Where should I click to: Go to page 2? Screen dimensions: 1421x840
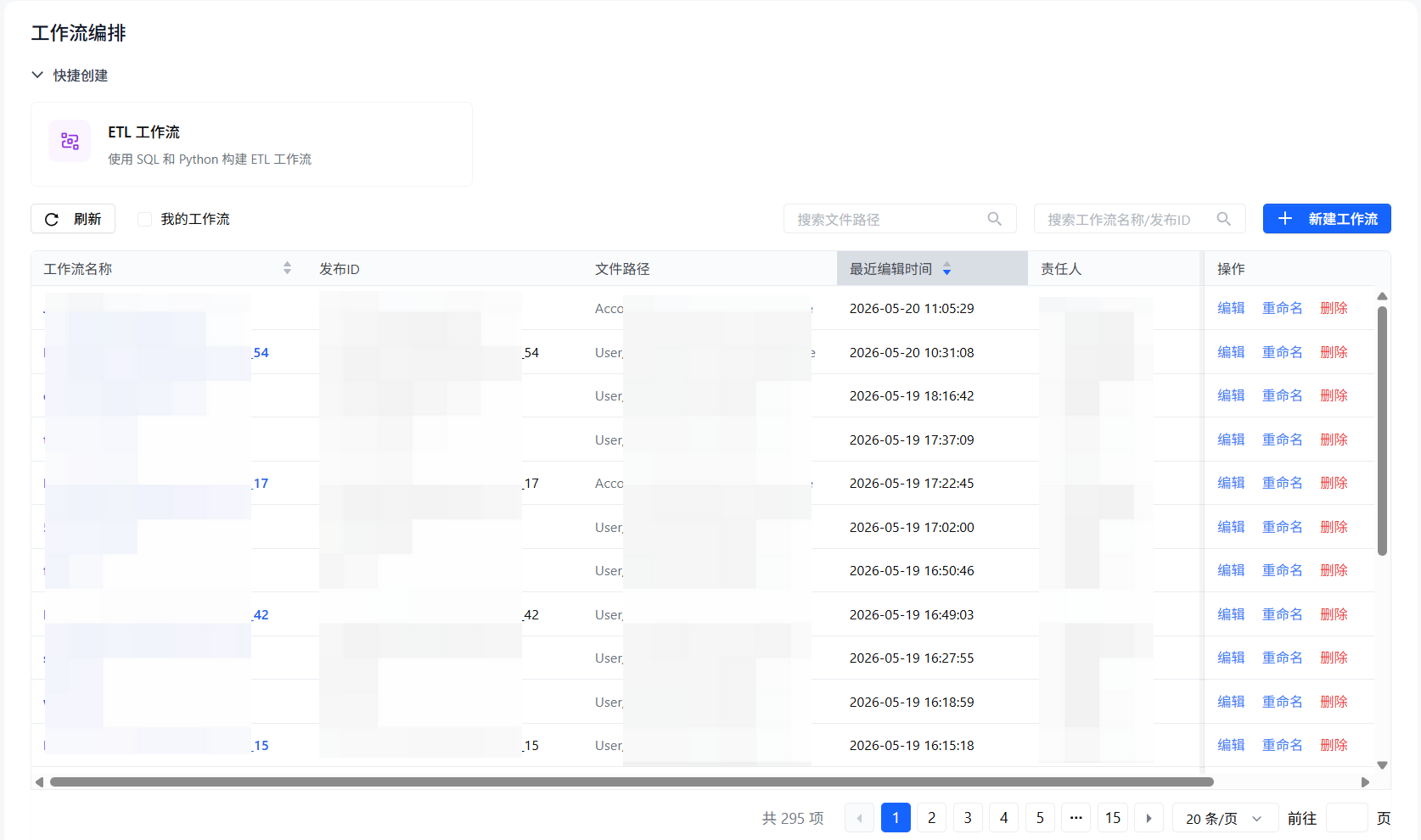coord(932,818)
